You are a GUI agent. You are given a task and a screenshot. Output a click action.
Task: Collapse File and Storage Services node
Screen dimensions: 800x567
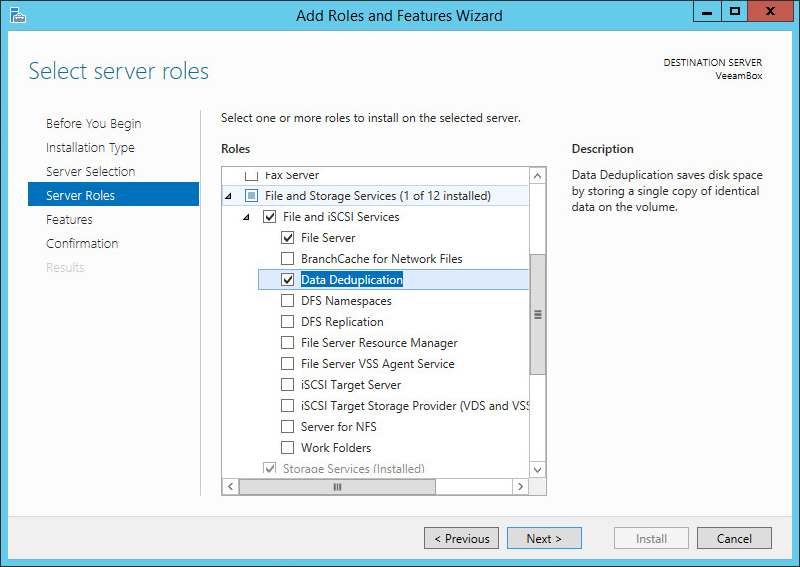pos(229,196)
